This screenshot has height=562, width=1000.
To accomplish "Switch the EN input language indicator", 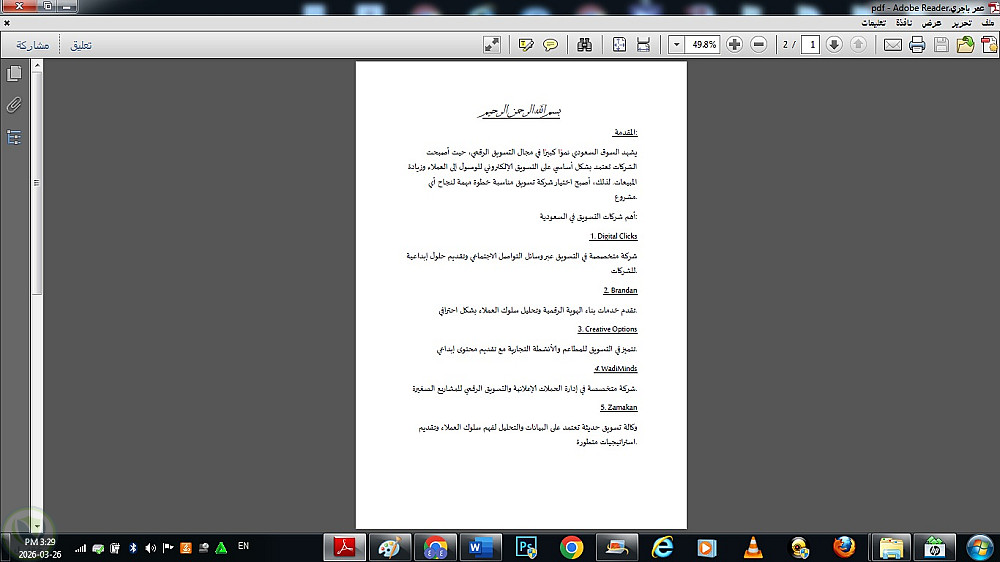I will 243,546.
